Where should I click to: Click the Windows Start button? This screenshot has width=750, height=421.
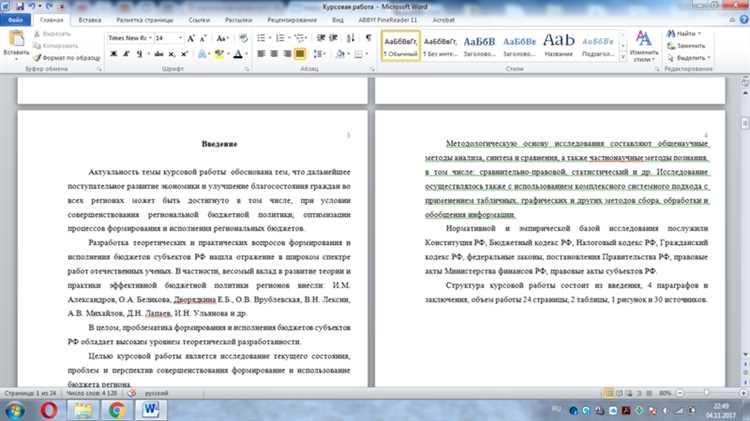(14, 410)
